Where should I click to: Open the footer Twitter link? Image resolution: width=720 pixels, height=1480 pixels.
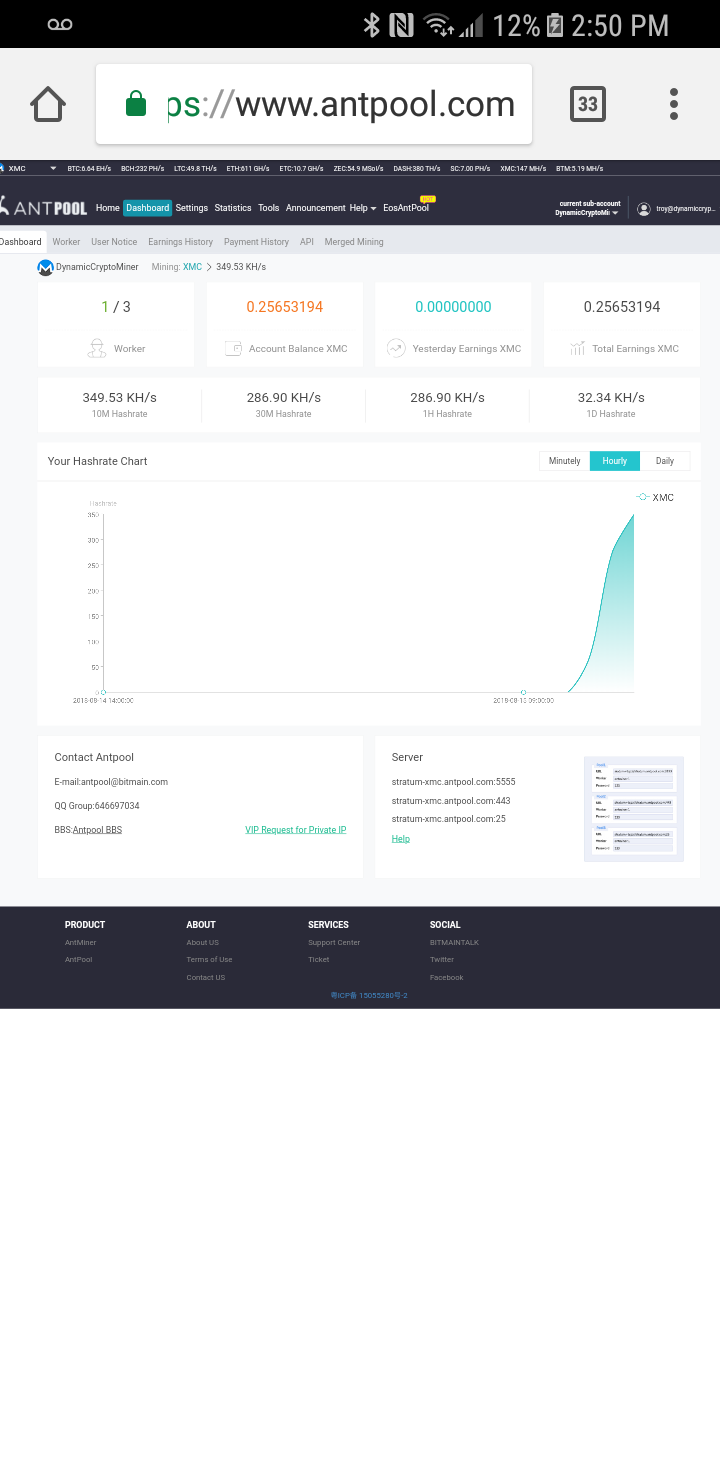click(x=441, y=960)
